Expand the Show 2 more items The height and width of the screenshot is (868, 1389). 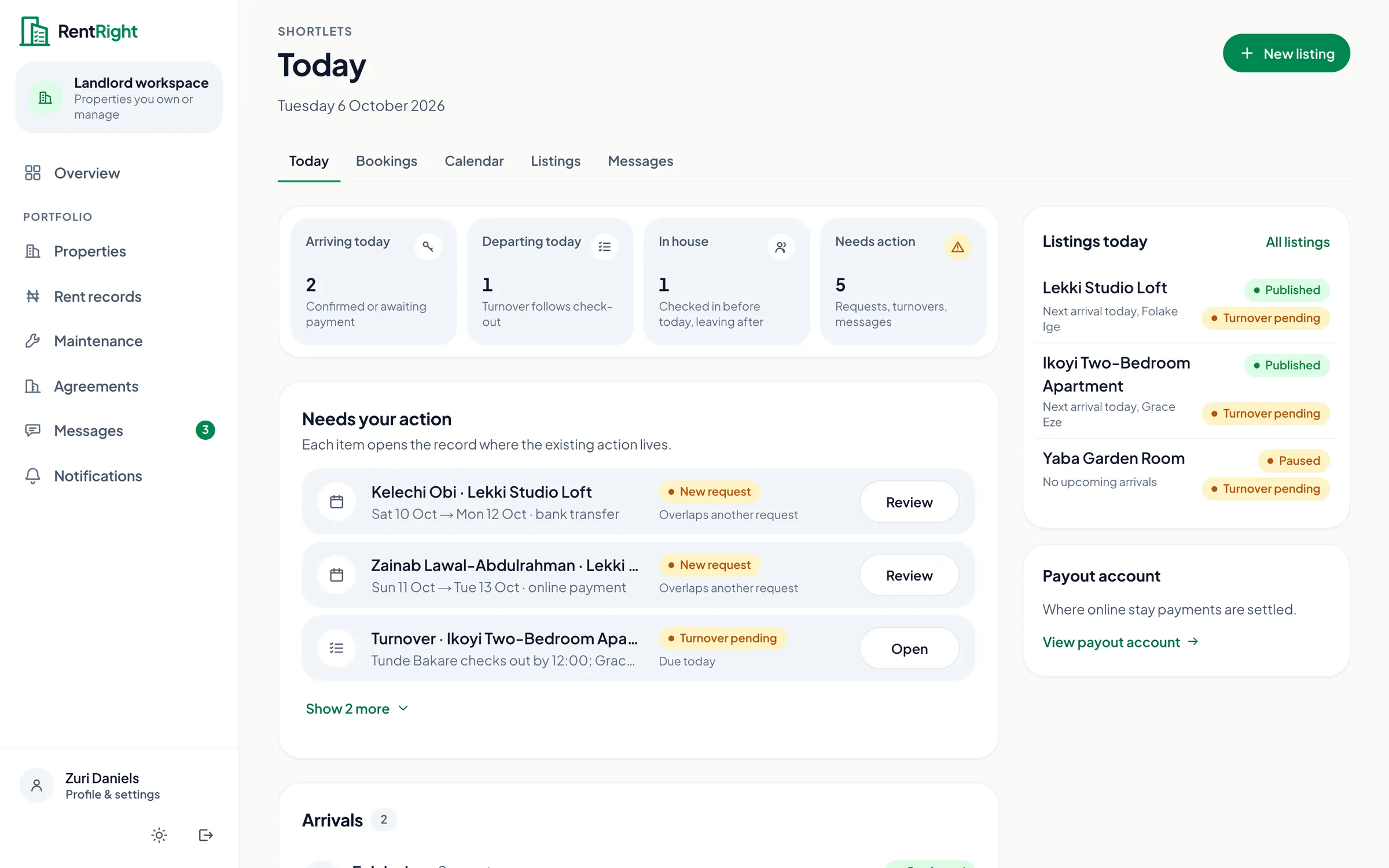pos(357,709)
